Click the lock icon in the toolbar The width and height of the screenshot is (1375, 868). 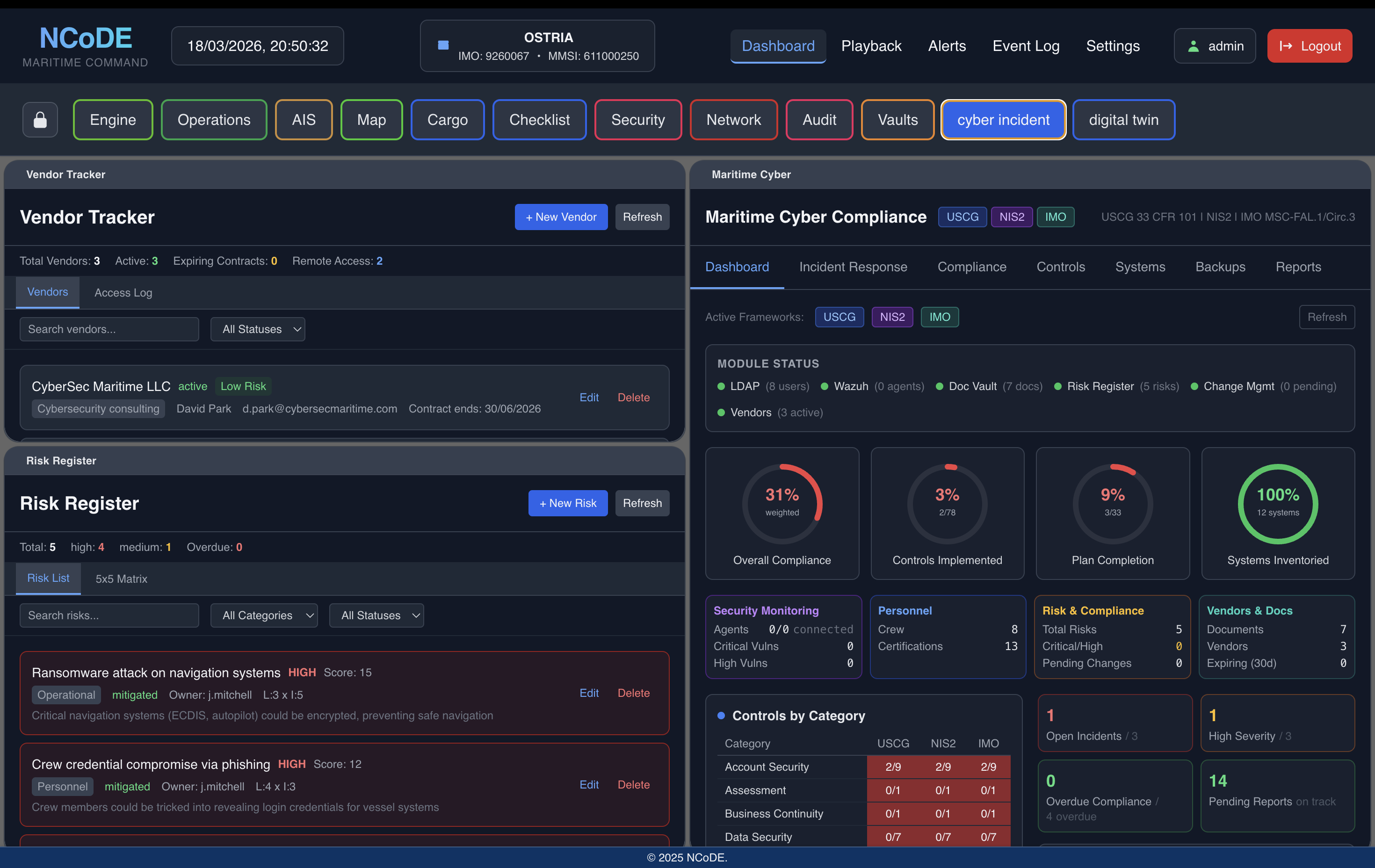[x=39, y=119]
